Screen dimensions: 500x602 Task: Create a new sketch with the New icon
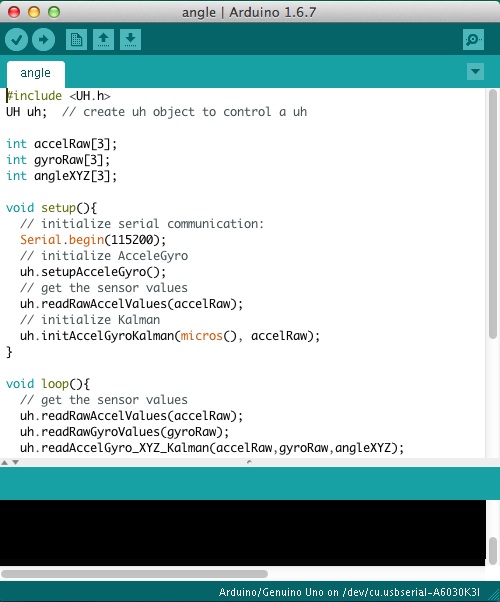[x=76, y=39]
